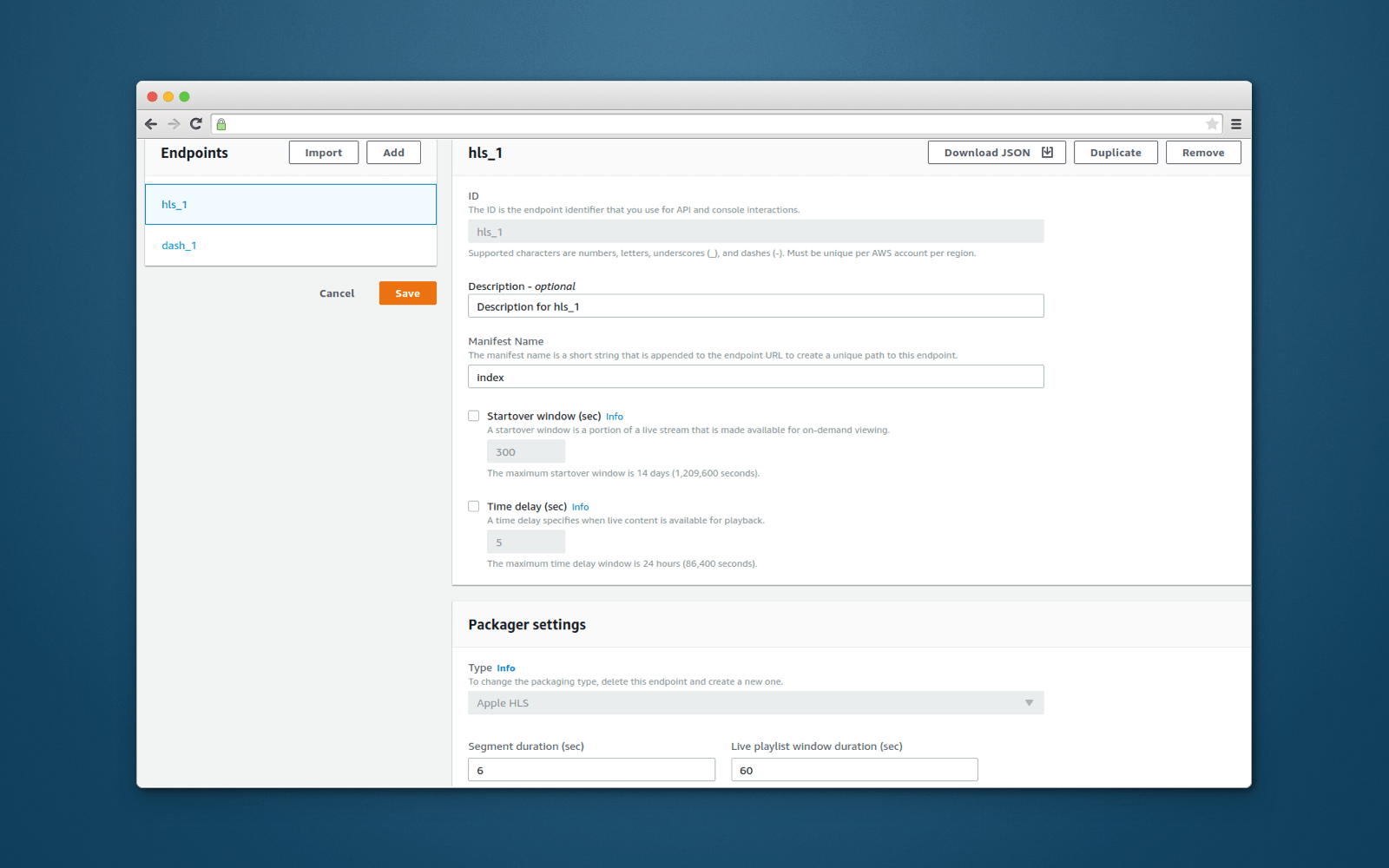This screenshot has width=1389, height=868.
Task: Edit the Segment duration field
Action: (x=591, y=770)
